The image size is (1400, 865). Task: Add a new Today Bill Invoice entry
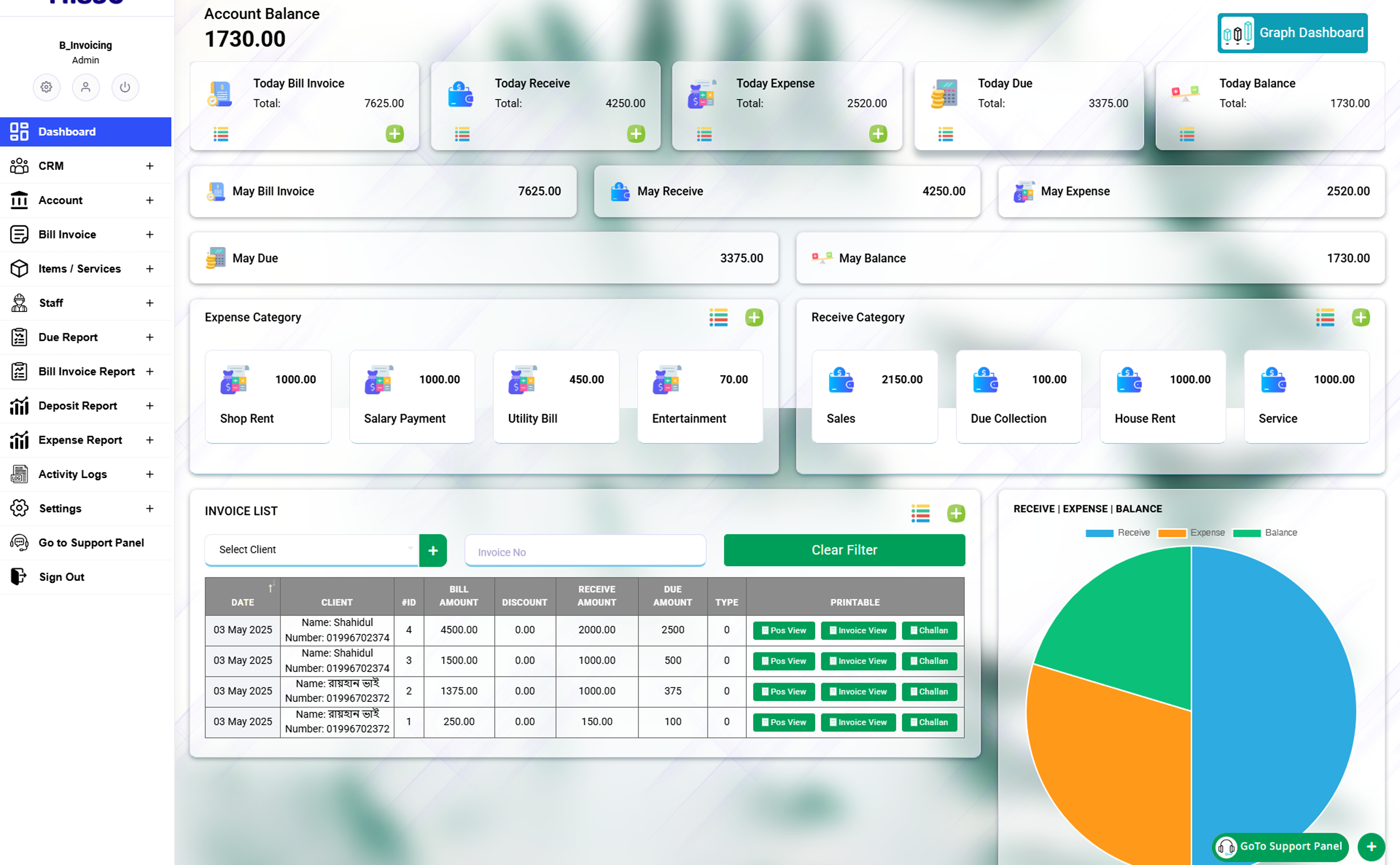click(x=394, y=134)
